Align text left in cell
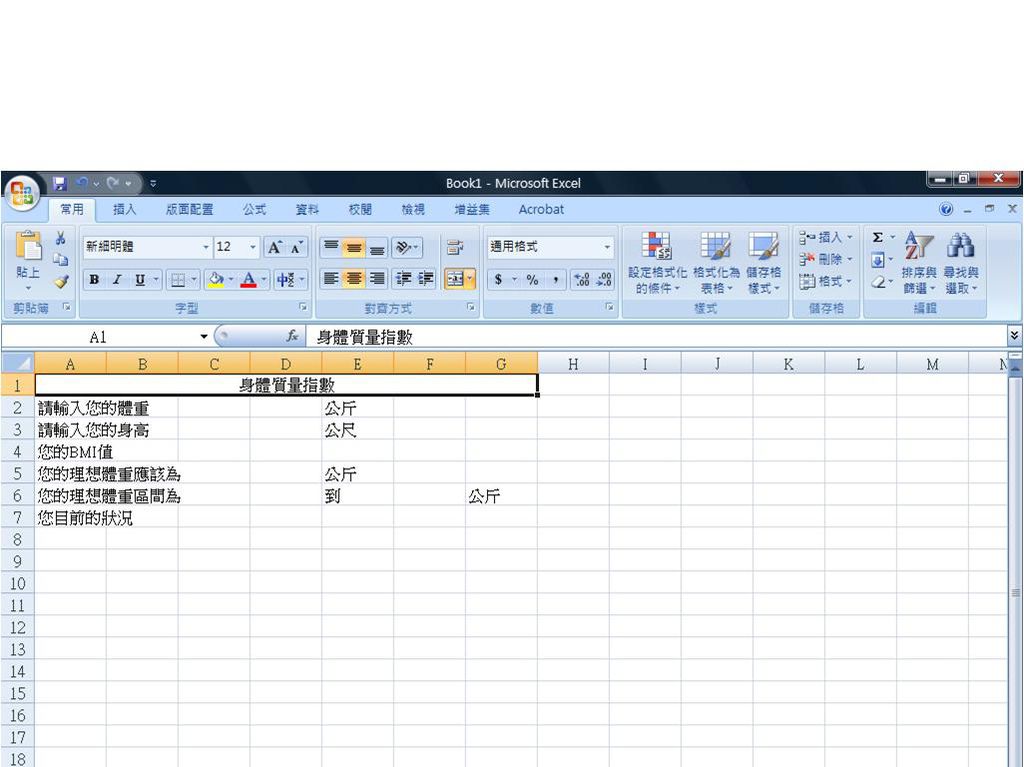1024x767 pixels. (332, 279)
